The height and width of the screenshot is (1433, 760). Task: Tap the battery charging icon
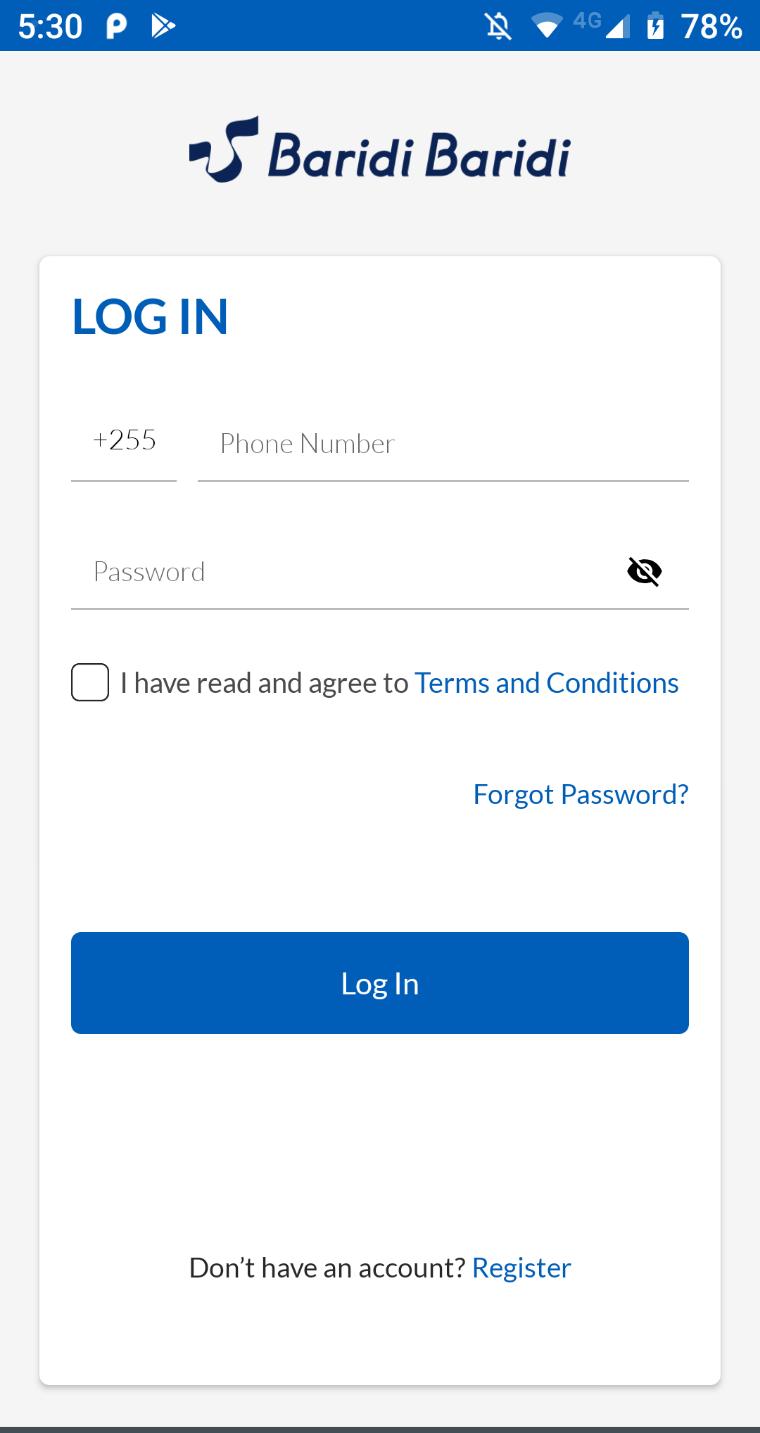[x=656, y=26]
